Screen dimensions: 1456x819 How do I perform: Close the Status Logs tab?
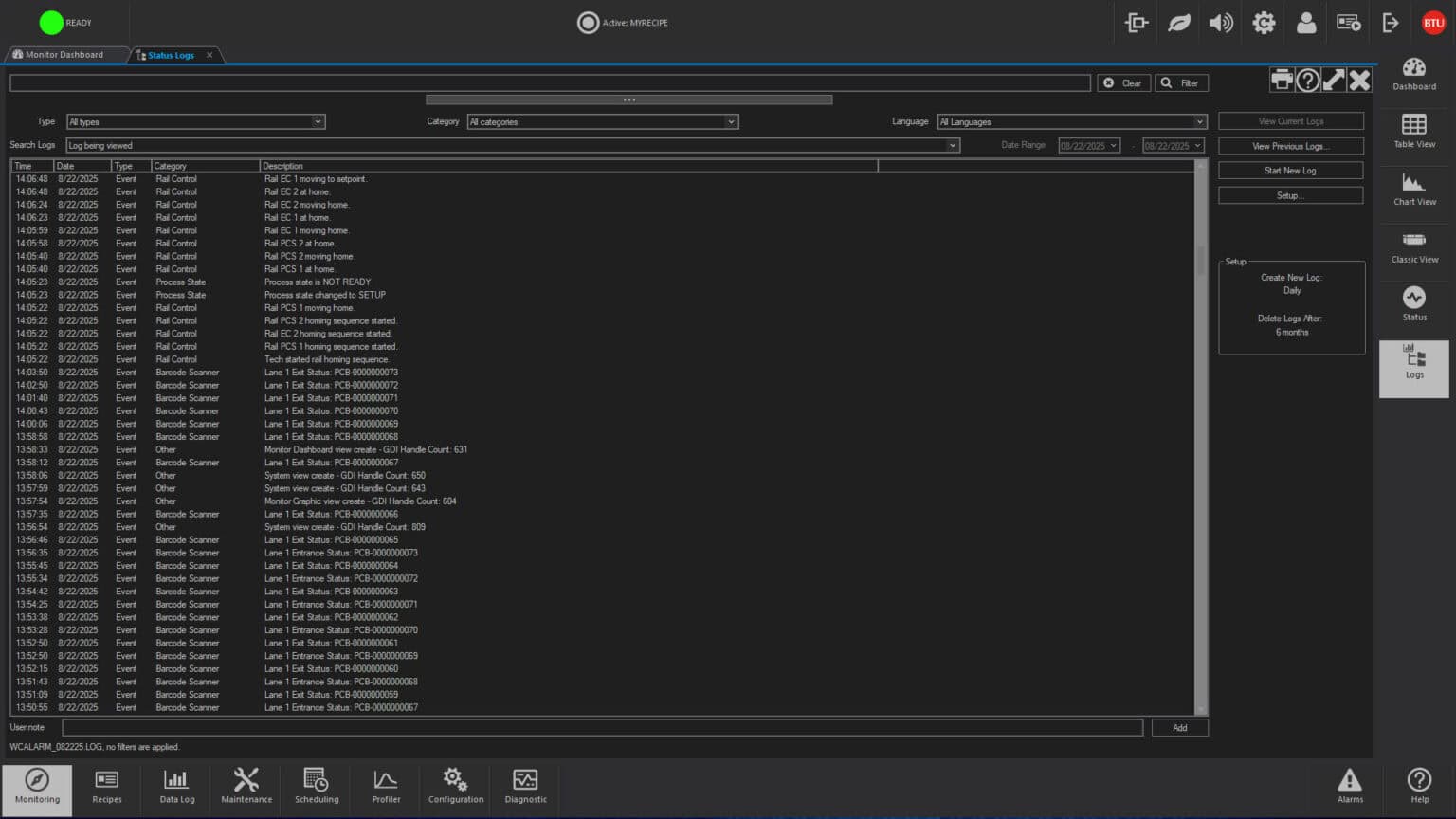pos(209,55)
